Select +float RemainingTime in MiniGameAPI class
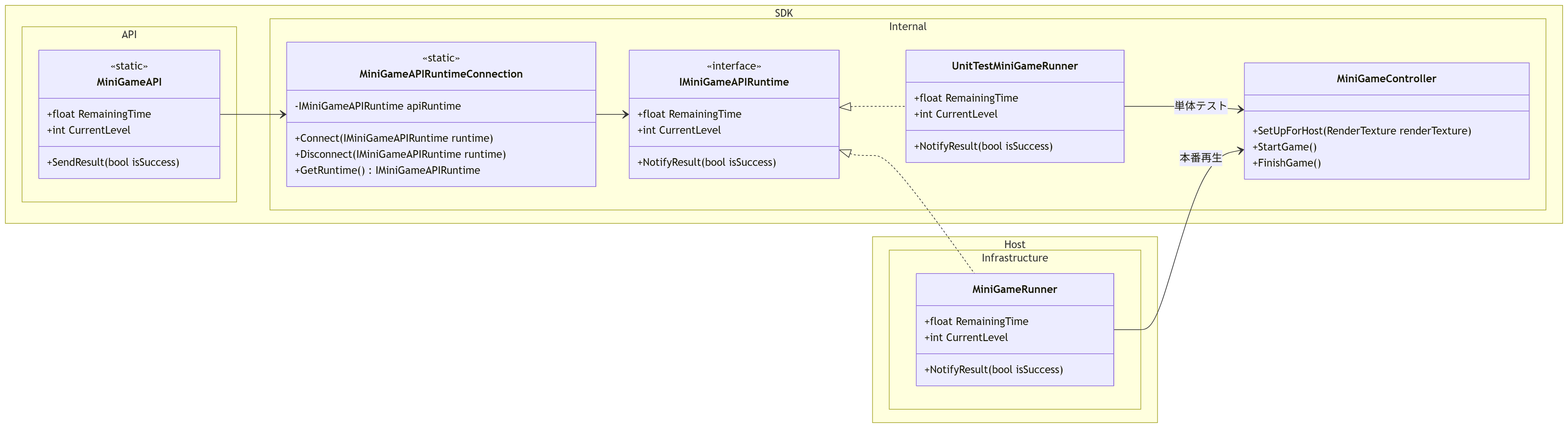This screenshot has width=1568, height=428. click(99, 114)
